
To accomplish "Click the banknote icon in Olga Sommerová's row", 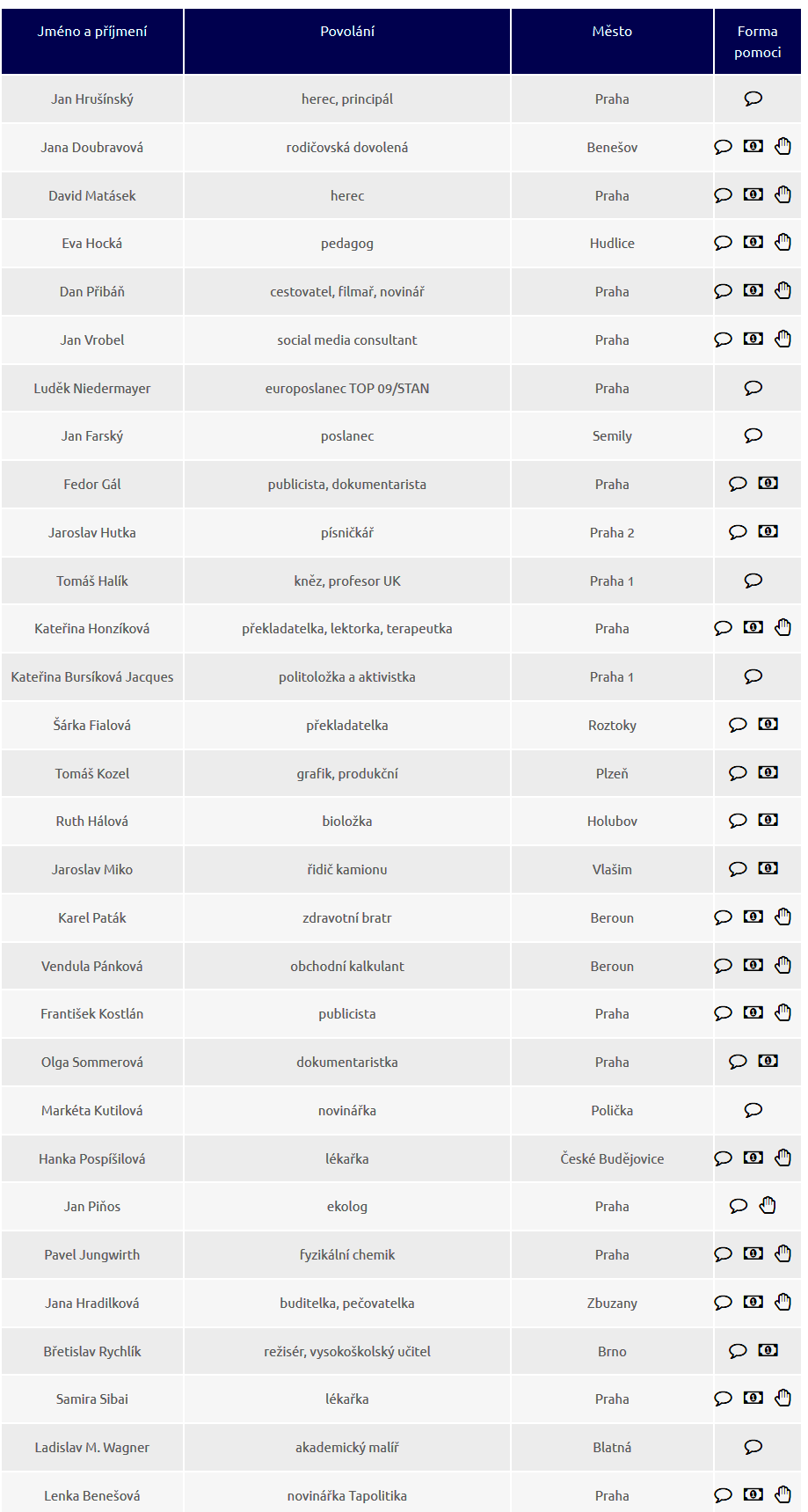I will click(x=768, y=1061).
